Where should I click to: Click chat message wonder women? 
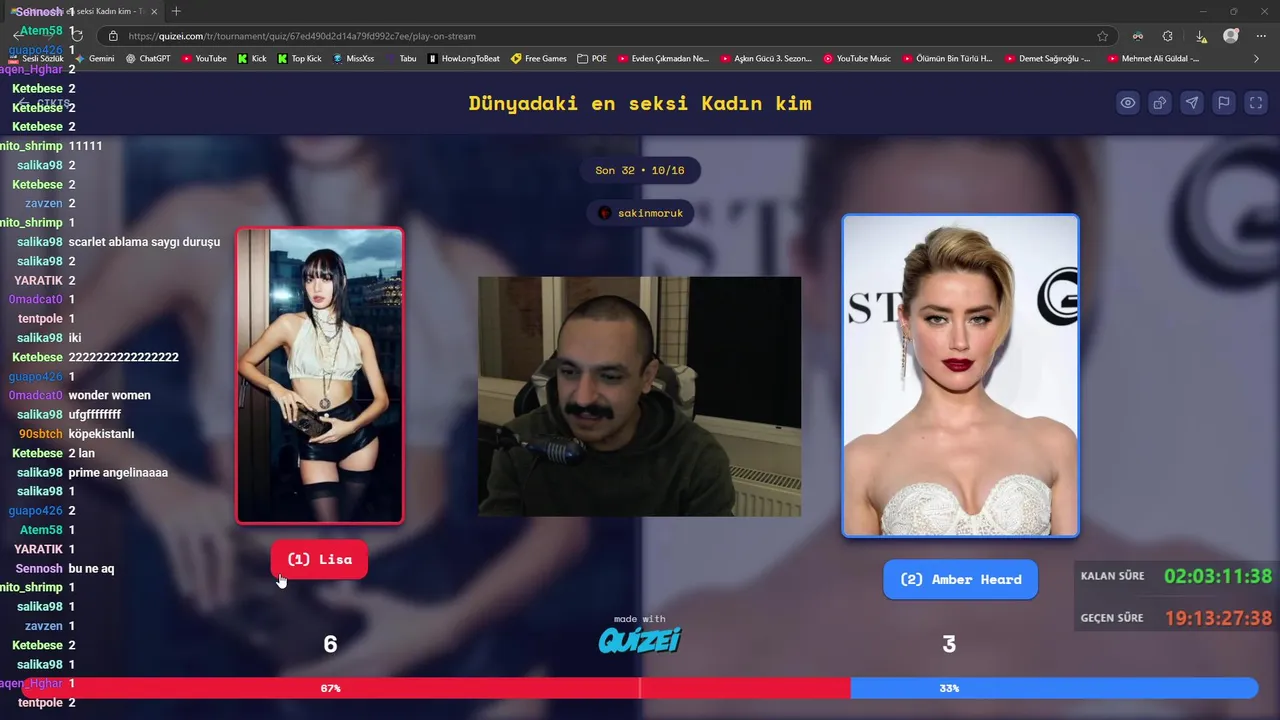pyautogui.click(x=110, y=395)
